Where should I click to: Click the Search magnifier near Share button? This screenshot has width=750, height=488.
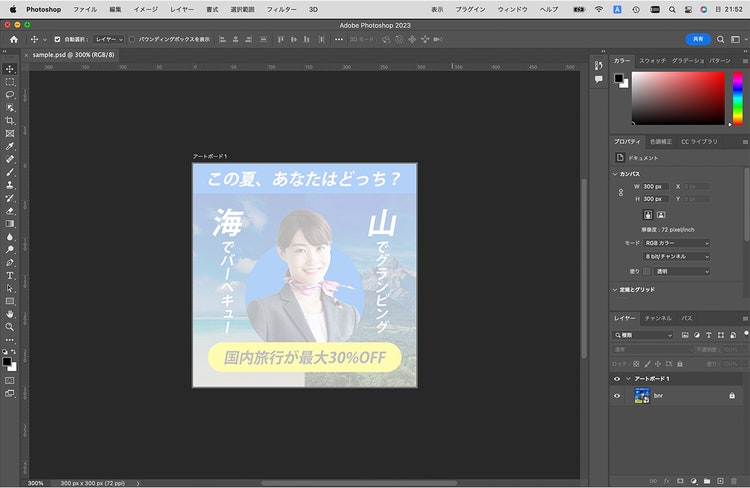720,39
